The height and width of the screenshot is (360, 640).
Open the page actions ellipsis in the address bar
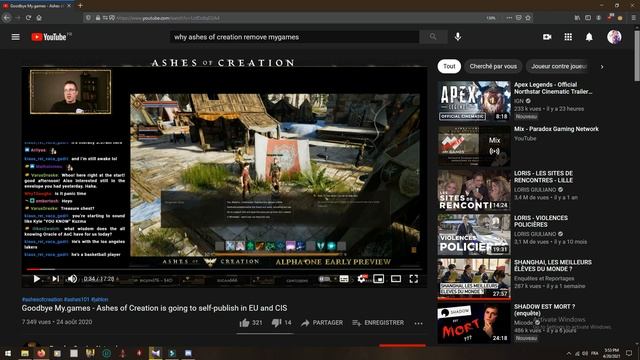(x=509, y=18)
